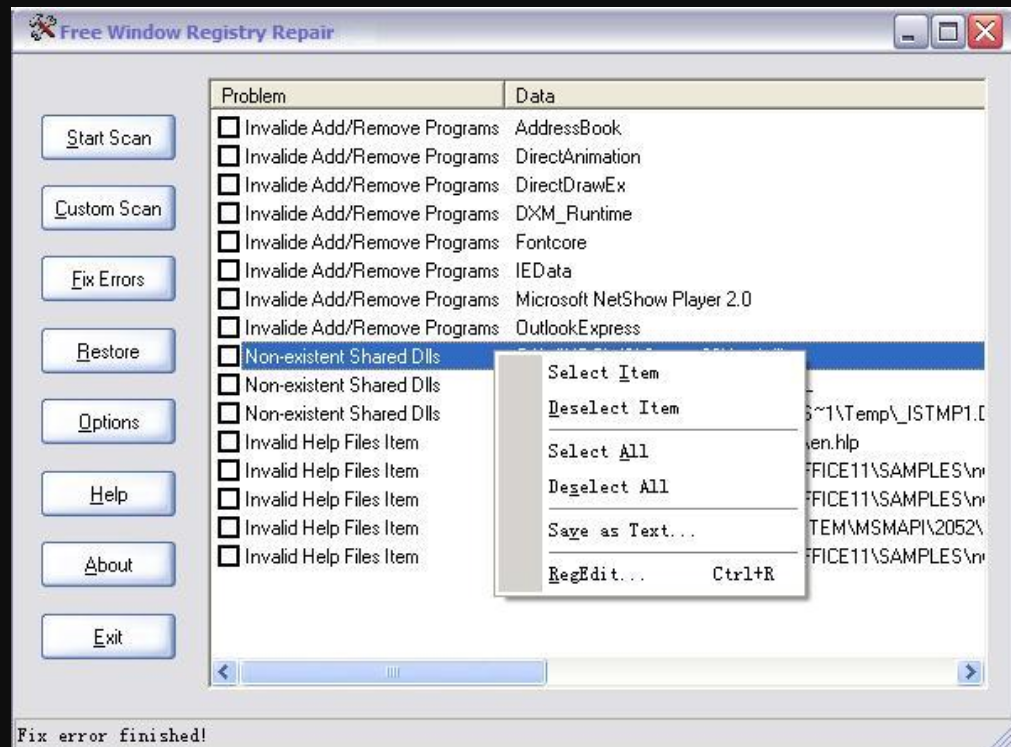Viewport: 1011px width, 747px height.
Task: Check the OutlookExpress invalid program entry
Action: pyautogui.click(x=227, y=326)
